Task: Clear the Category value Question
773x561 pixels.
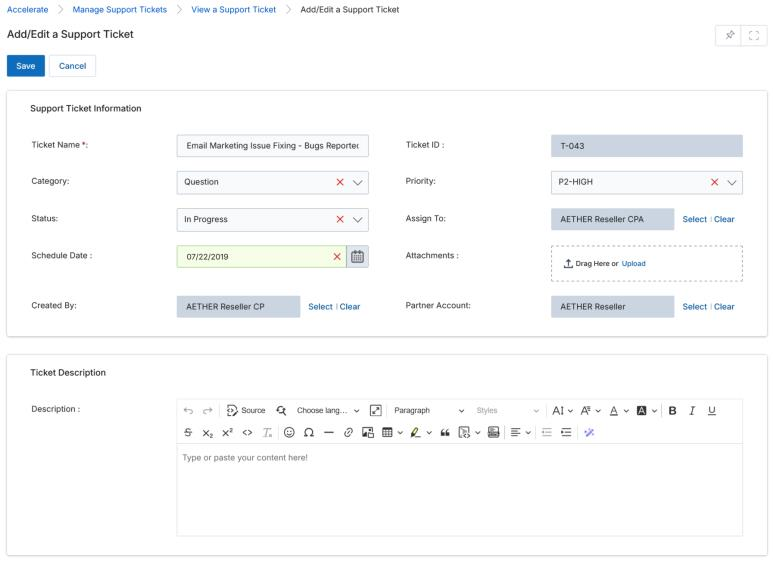Action: tap(340, 182)
